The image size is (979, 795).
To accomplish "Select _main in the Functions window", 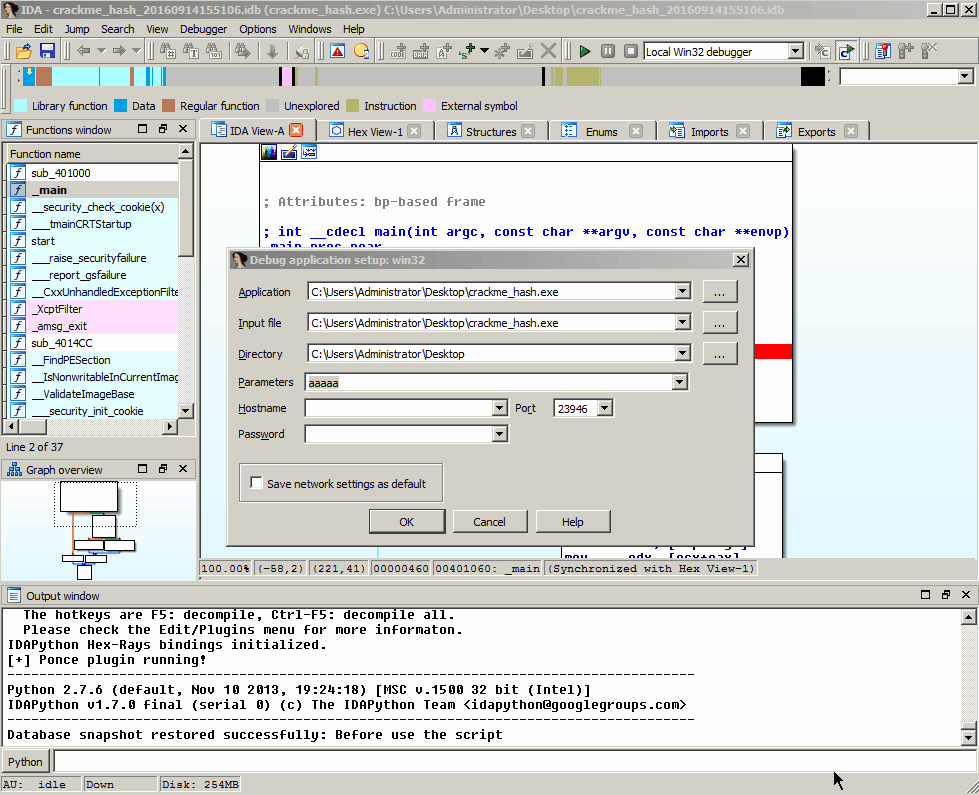I will tap(92, 190).
